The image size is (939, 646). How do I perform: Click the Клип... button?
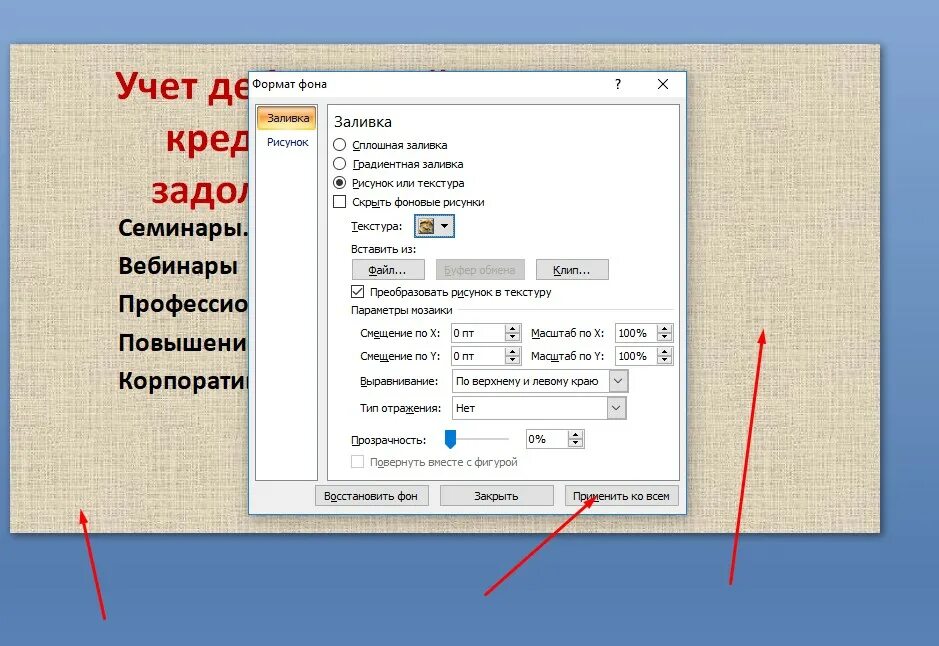click(x=572, y=270)
